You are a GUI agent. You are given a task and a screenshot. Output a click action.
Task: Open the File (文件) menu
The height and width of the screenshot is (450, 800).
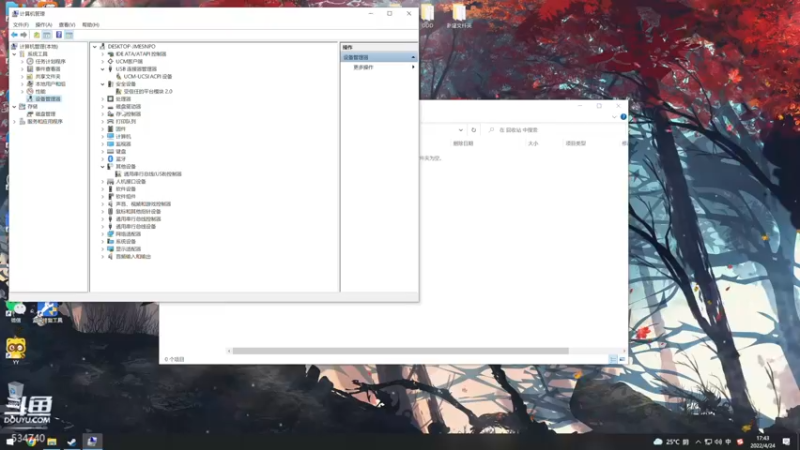click(x=21, y=24)
